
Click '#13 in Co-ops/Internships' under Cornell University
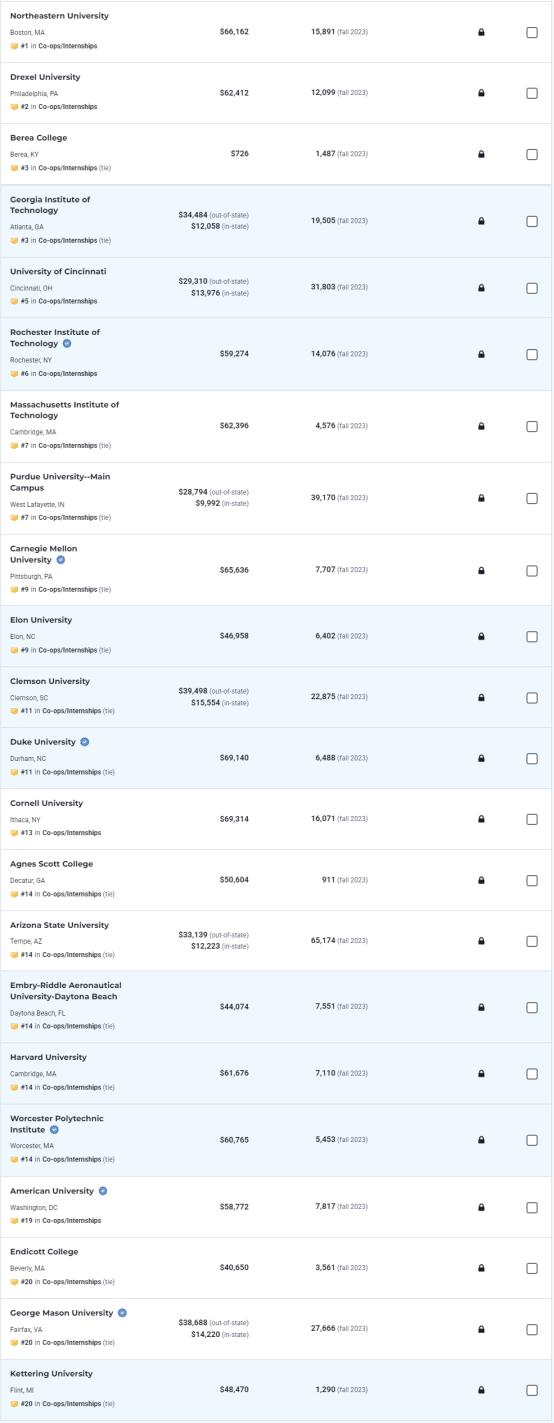pyautogui.click(x=61, y=833)
